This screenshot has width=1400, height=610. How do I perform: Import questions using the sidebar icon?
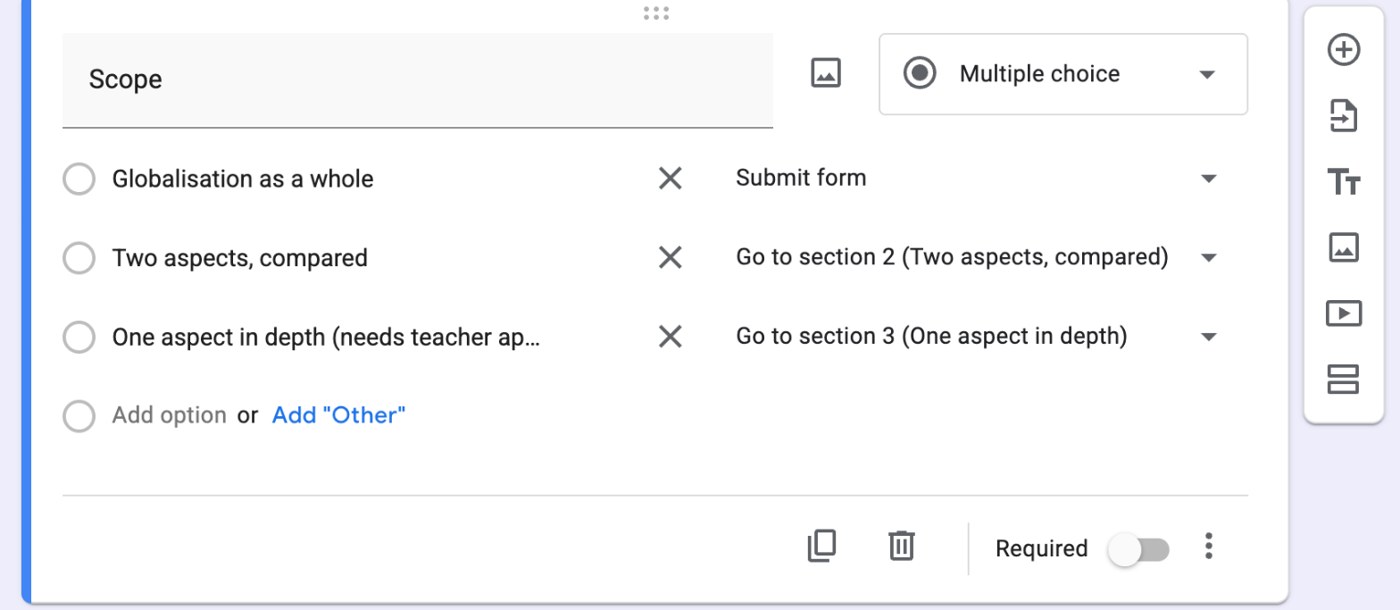tap(1343, 115)
